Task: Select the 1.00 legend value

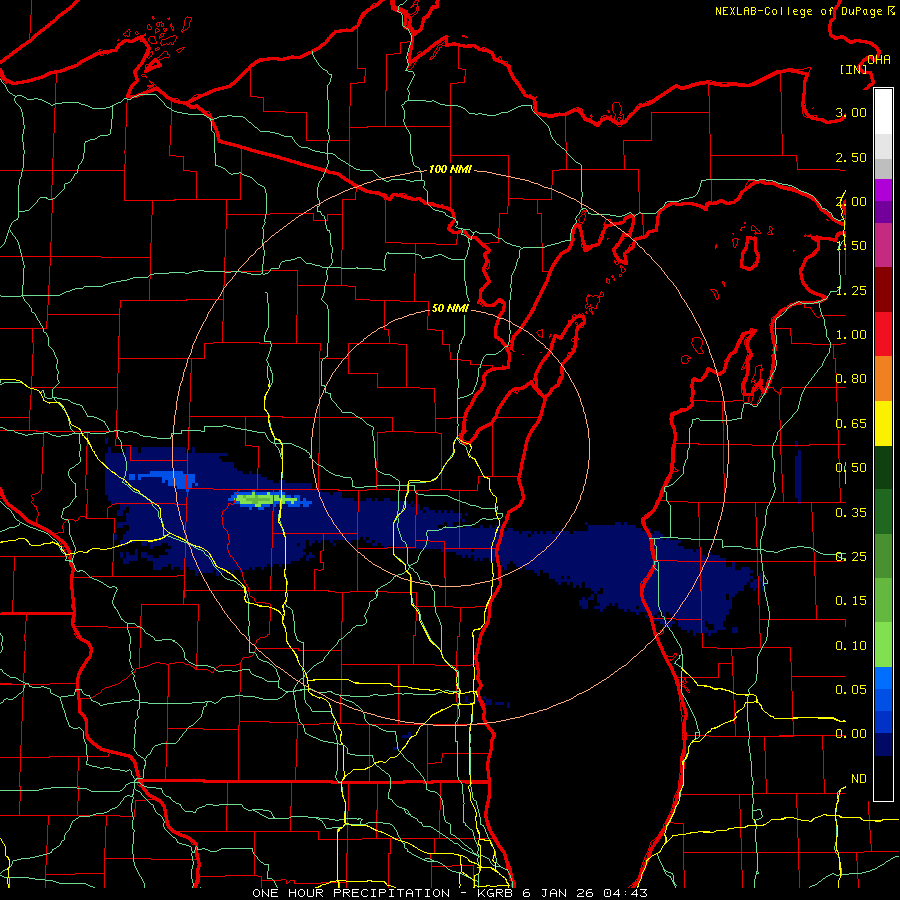Action: tap(851, 335)
